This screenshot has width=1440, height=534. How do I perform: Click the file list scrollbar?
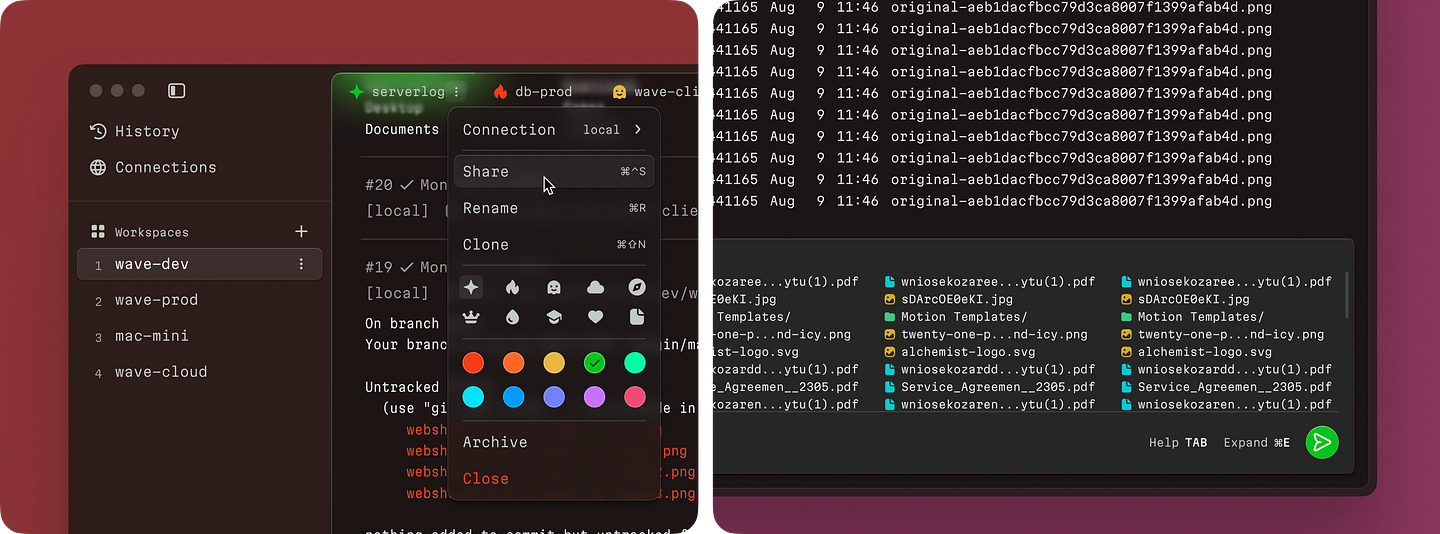pyautogui.click(x=1347, y=295)
